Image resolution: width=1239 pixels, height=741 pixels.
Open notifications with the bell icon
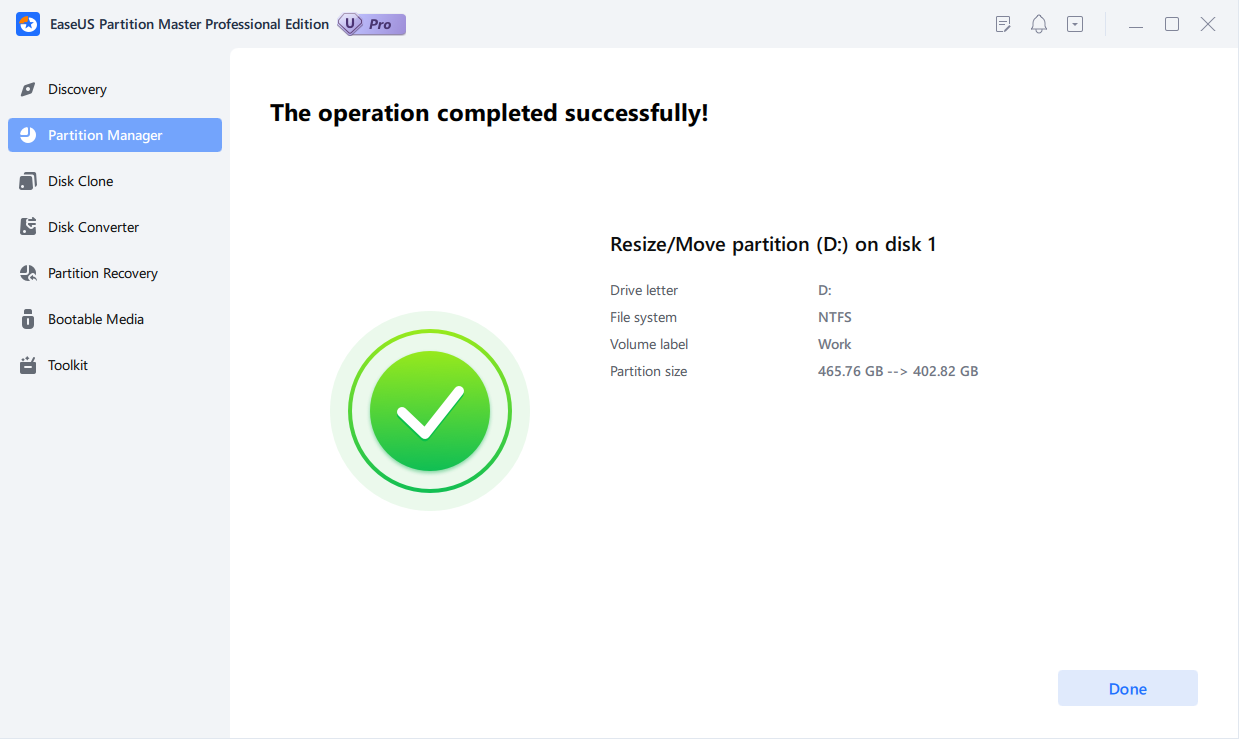coord(1039,24)
